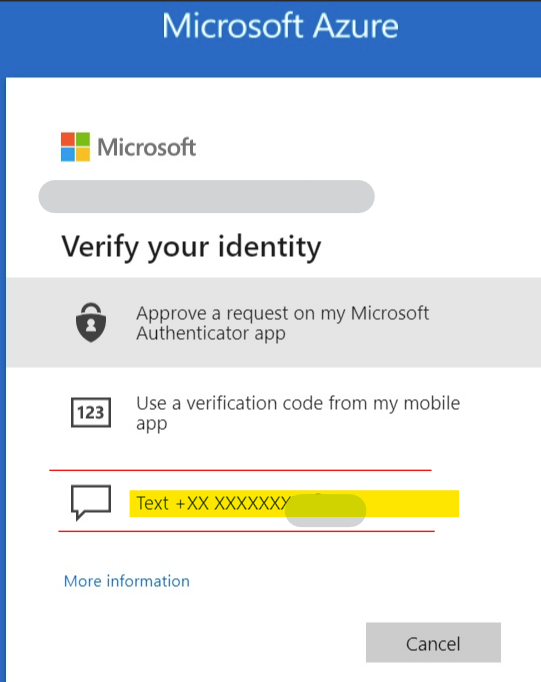Image resolution: width=541 pixels, height=682 pixels.
Task: Click the text message speech bubble icon
Action: click(x=91, y=503)
